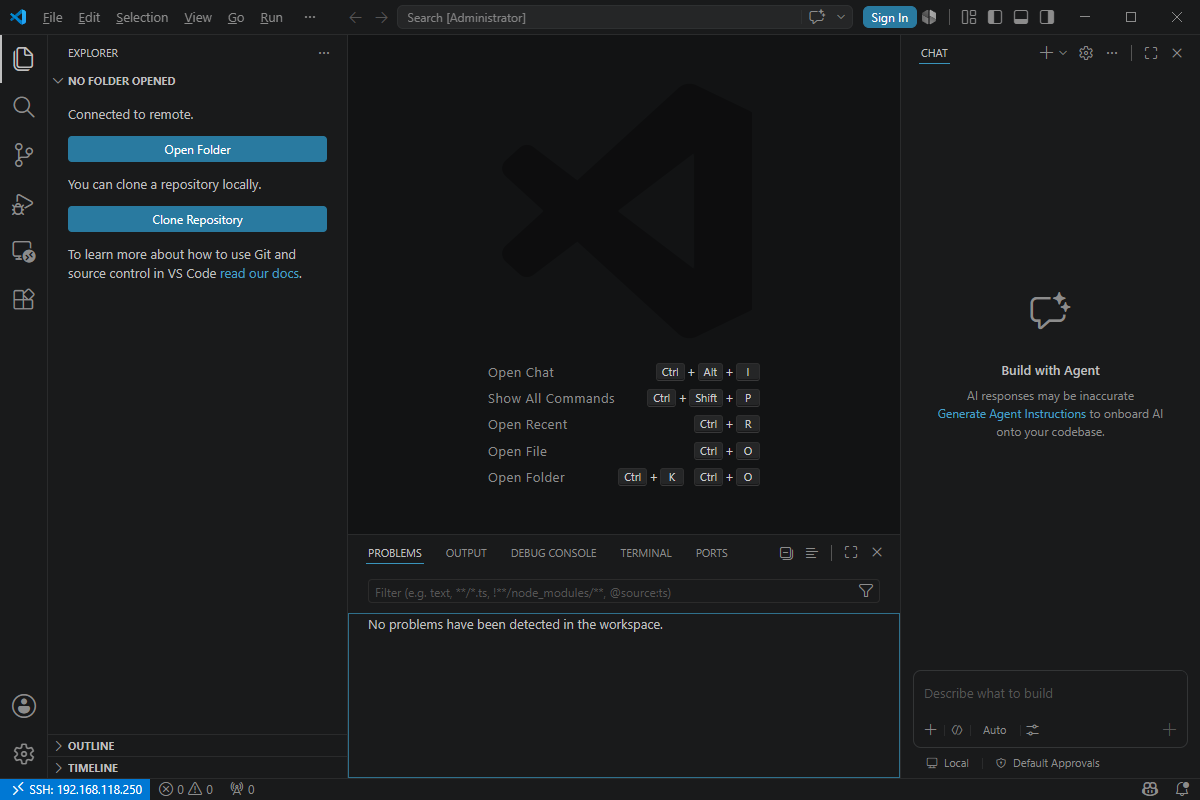Open the Accounts icon in activity bar
This screenshot has height=800, width=1200.
click(23, 706)
